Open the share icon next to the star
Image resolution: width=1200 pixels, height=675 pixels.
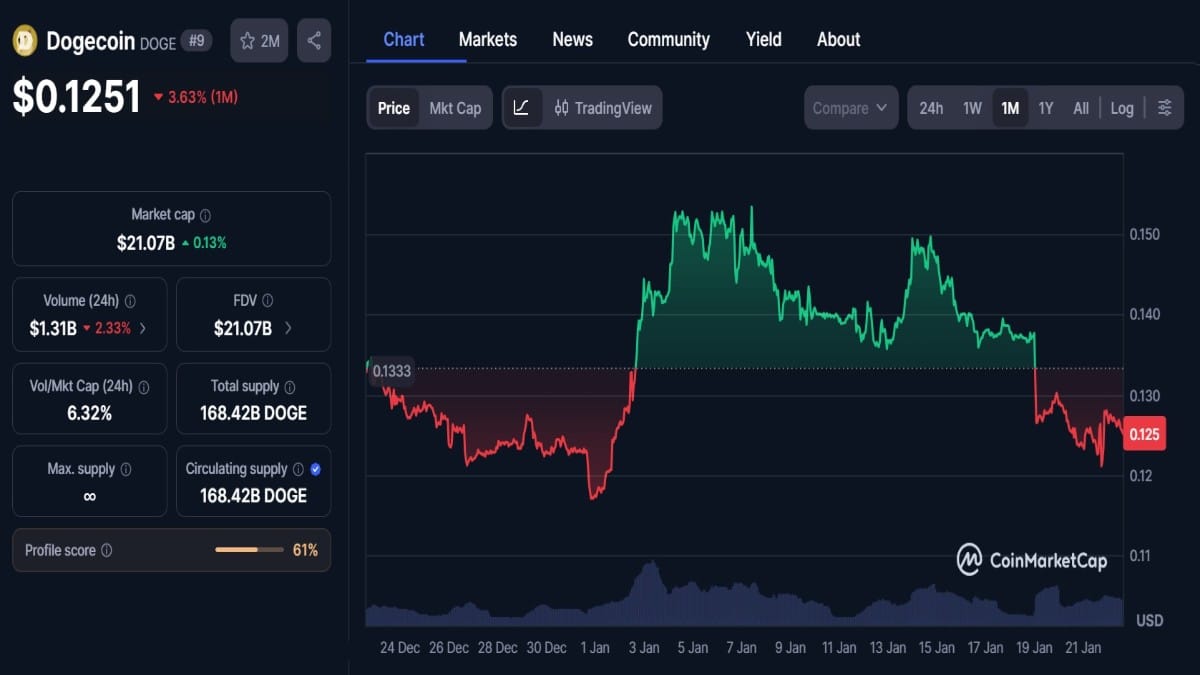(x=313, y=40)
